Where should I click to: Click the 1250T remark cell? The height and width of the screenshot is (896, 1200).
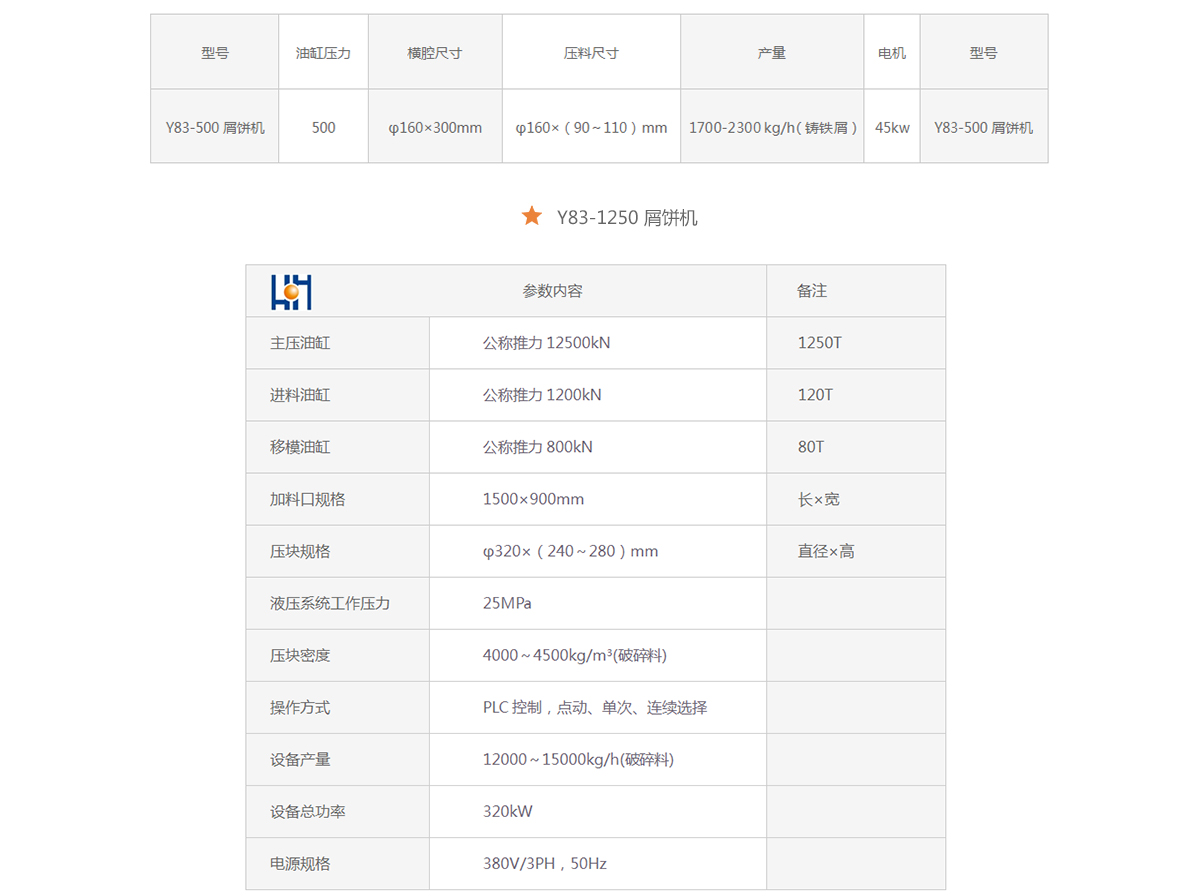[820, 343]
